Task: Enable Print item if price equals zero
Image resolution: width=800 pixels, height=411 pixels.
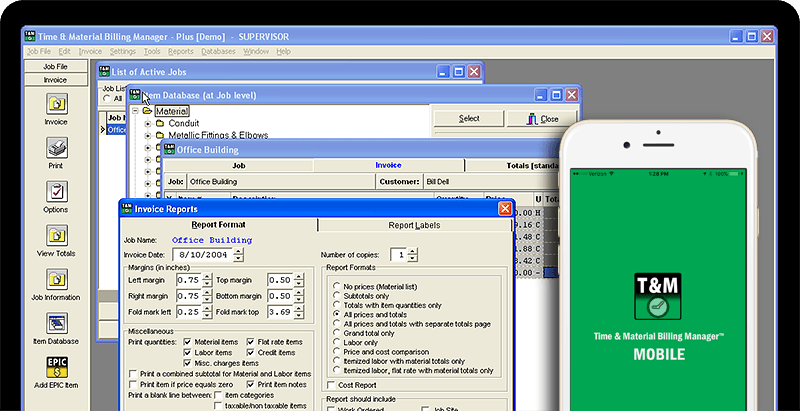Action: [x=133, y=385]
